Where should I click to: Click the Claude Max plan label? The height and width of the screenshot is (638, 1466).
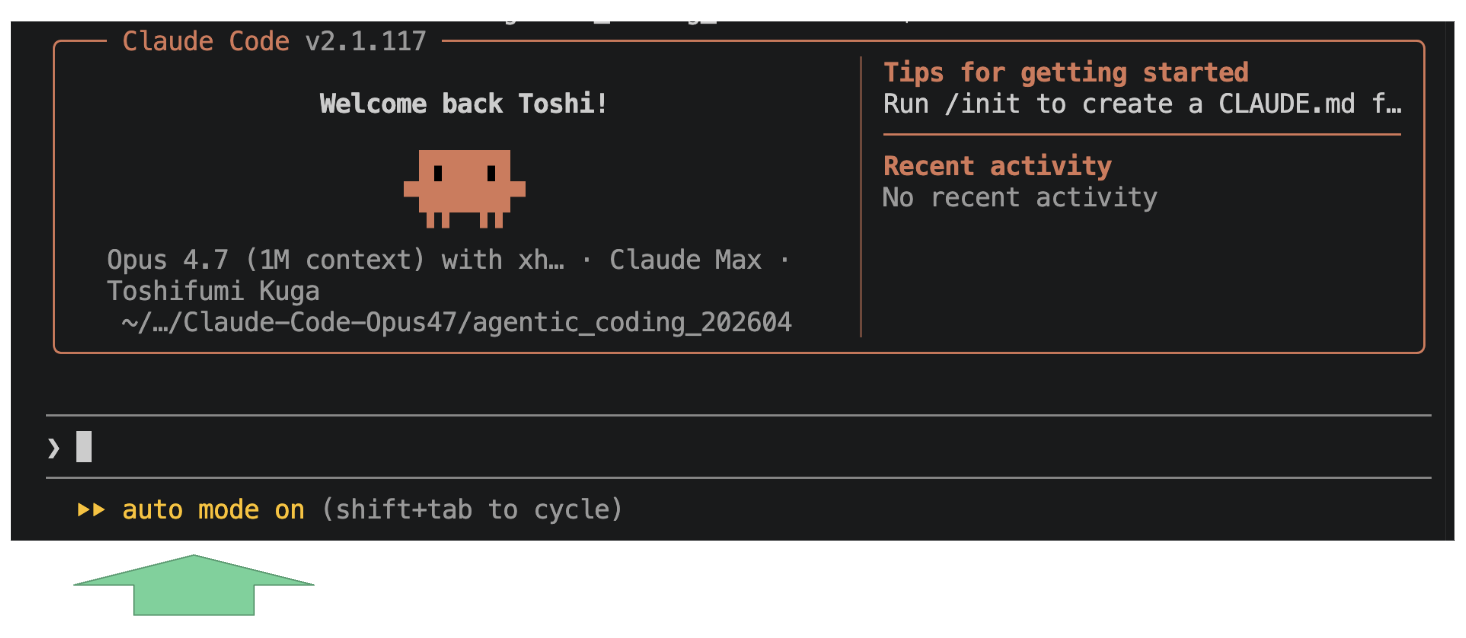686,260
